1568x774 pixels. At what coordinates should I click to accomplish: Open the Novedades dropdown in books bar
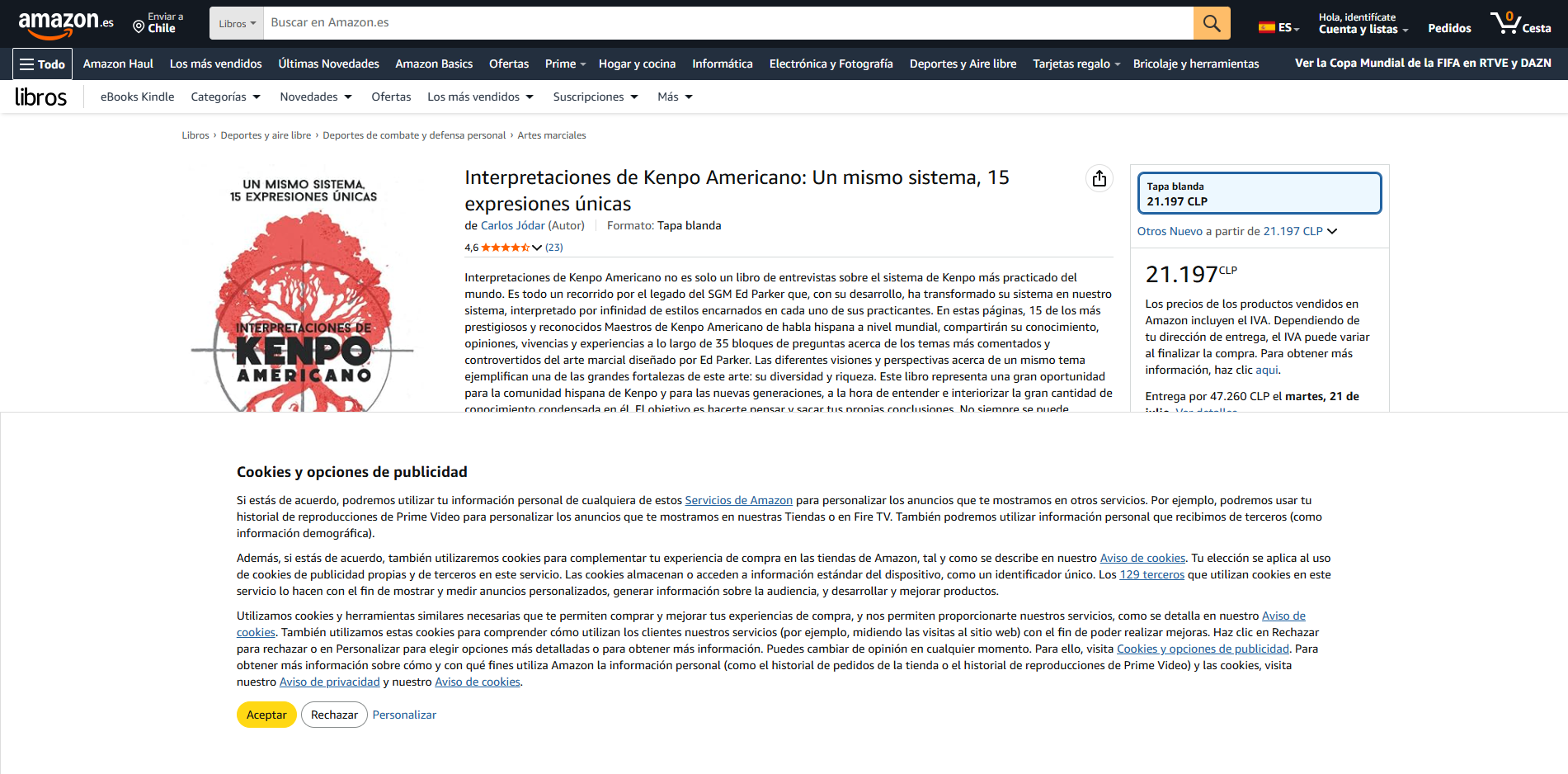pos(316,97)
